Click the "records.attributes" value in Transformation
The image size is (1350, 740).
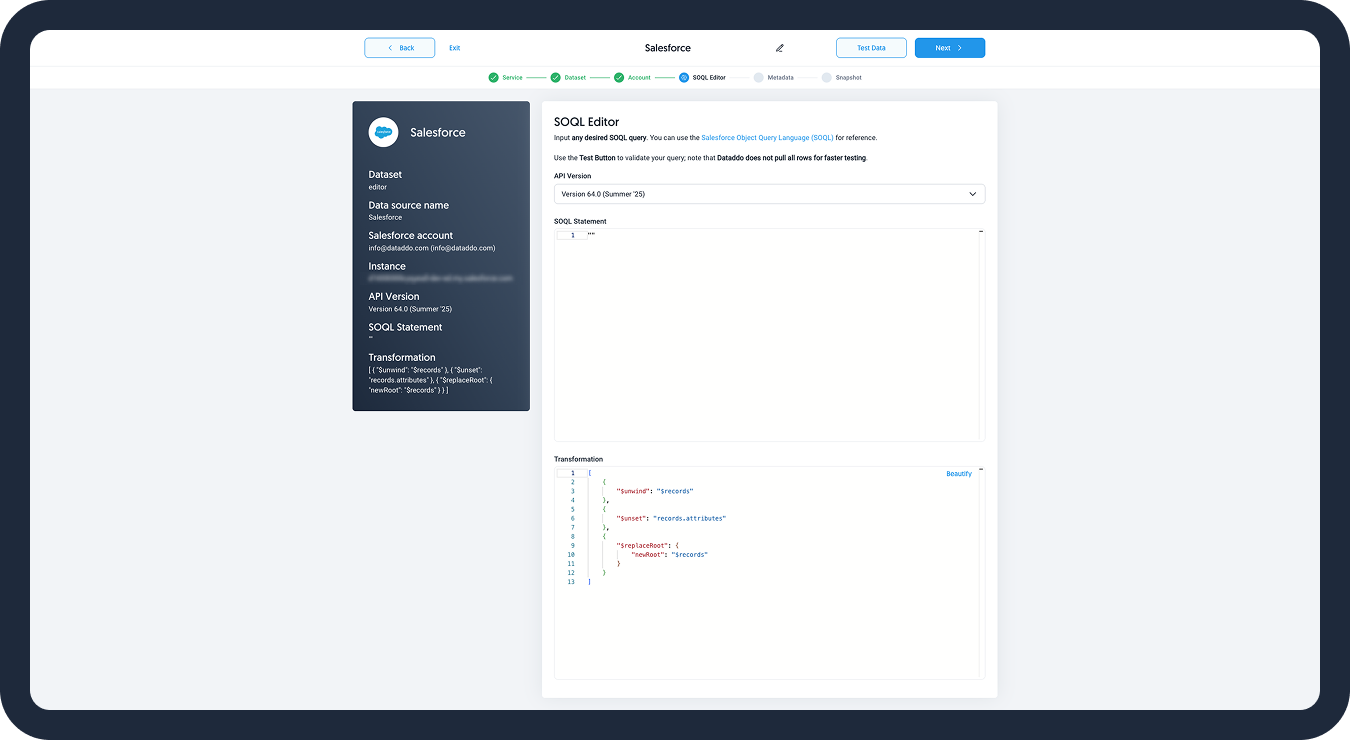point(689,519)
